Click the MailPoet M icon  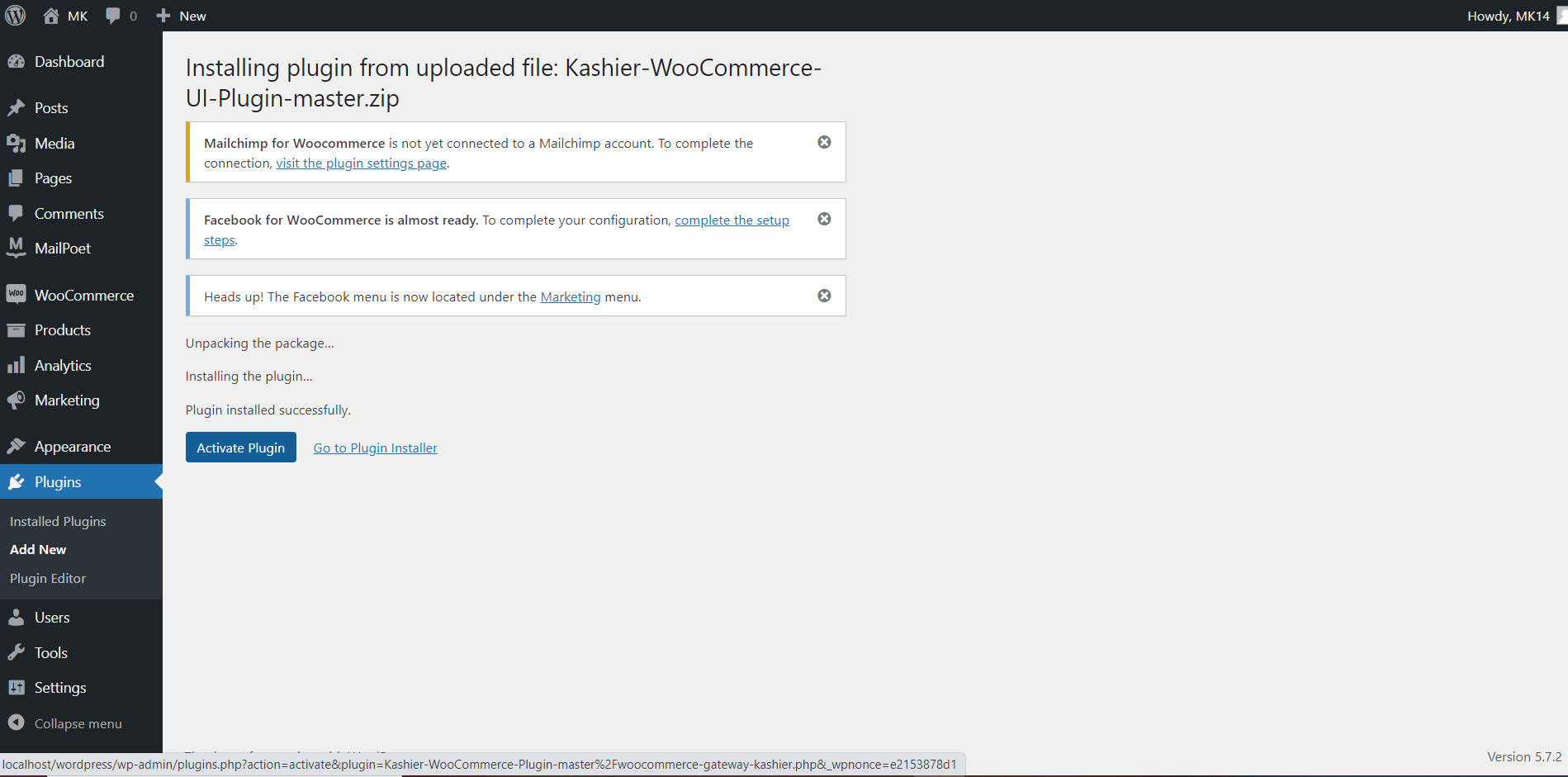tap(17, 248)
